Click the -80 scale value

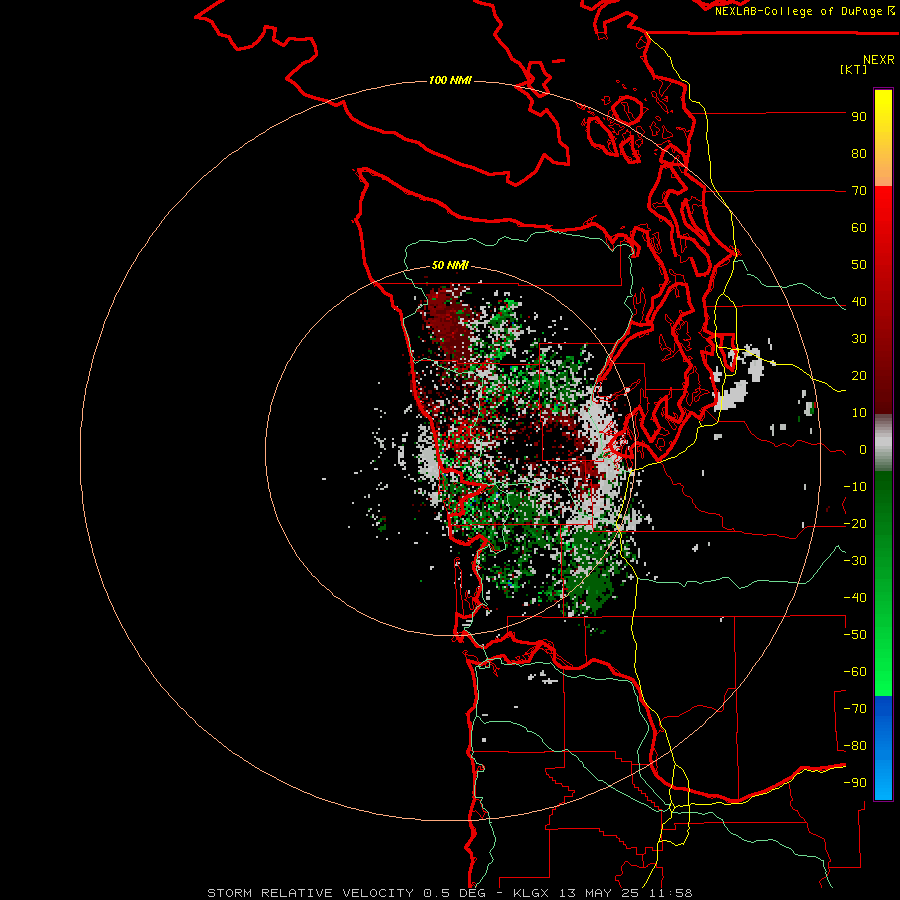pos(855,746)
